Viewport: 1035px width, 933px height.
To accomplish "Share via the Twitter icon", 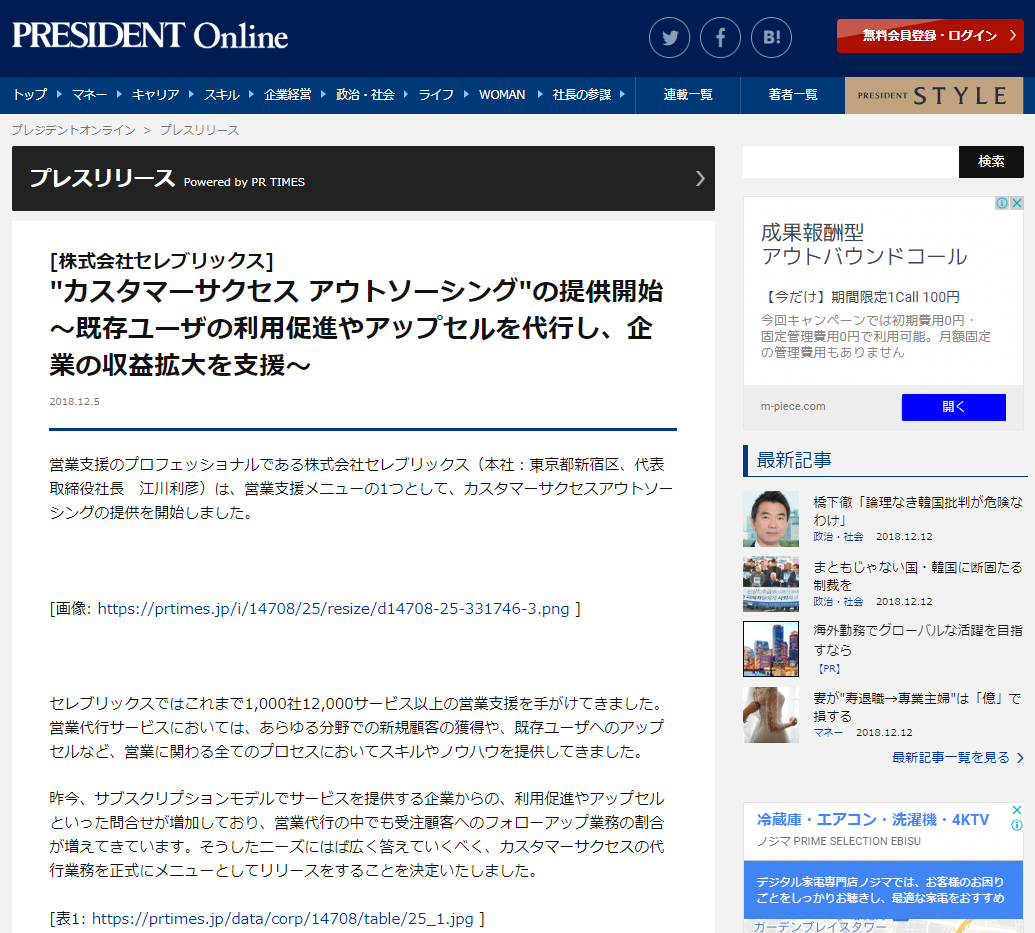I will 669,38.
